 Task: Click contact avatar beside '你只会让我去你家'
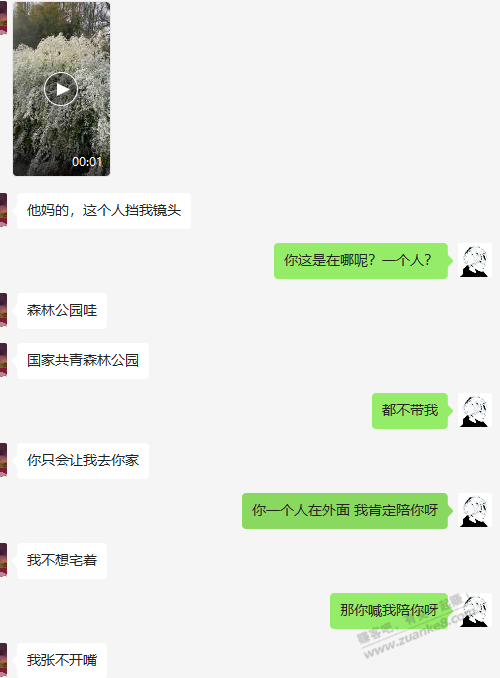pyautogui.click(x=3, y=460)
